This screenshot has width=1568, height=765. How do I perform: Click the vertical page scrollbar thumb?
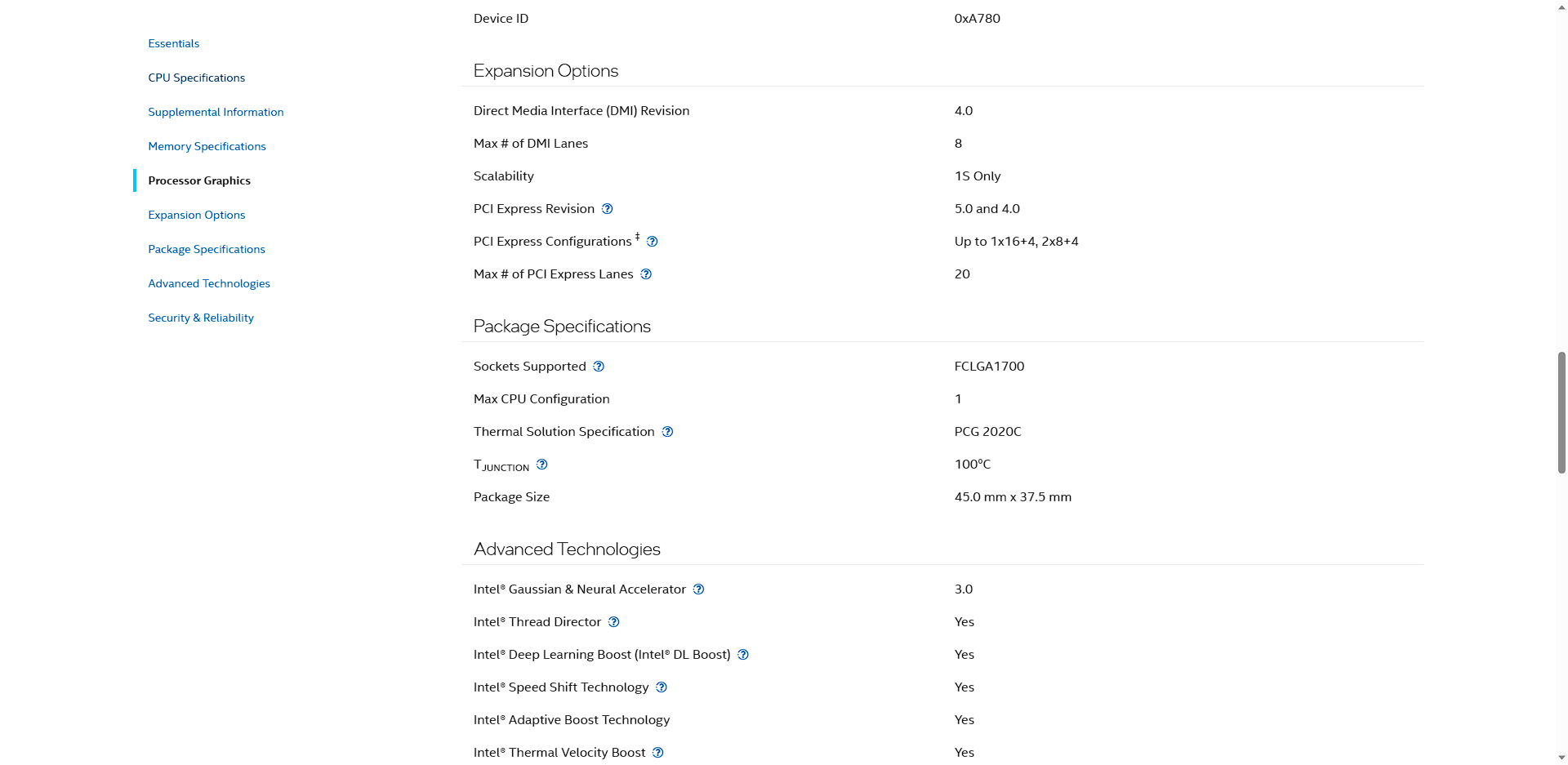(x=1561, y=412)
